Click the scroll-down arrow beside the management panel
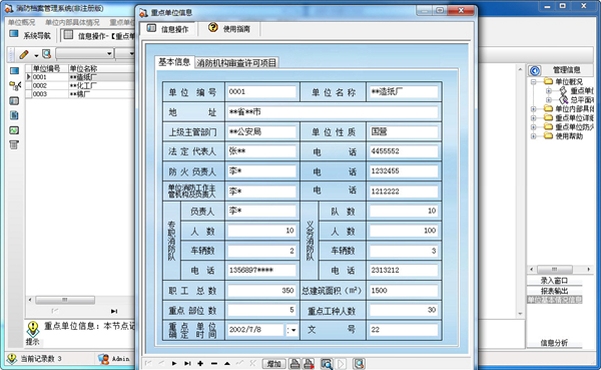 point(520,314)
